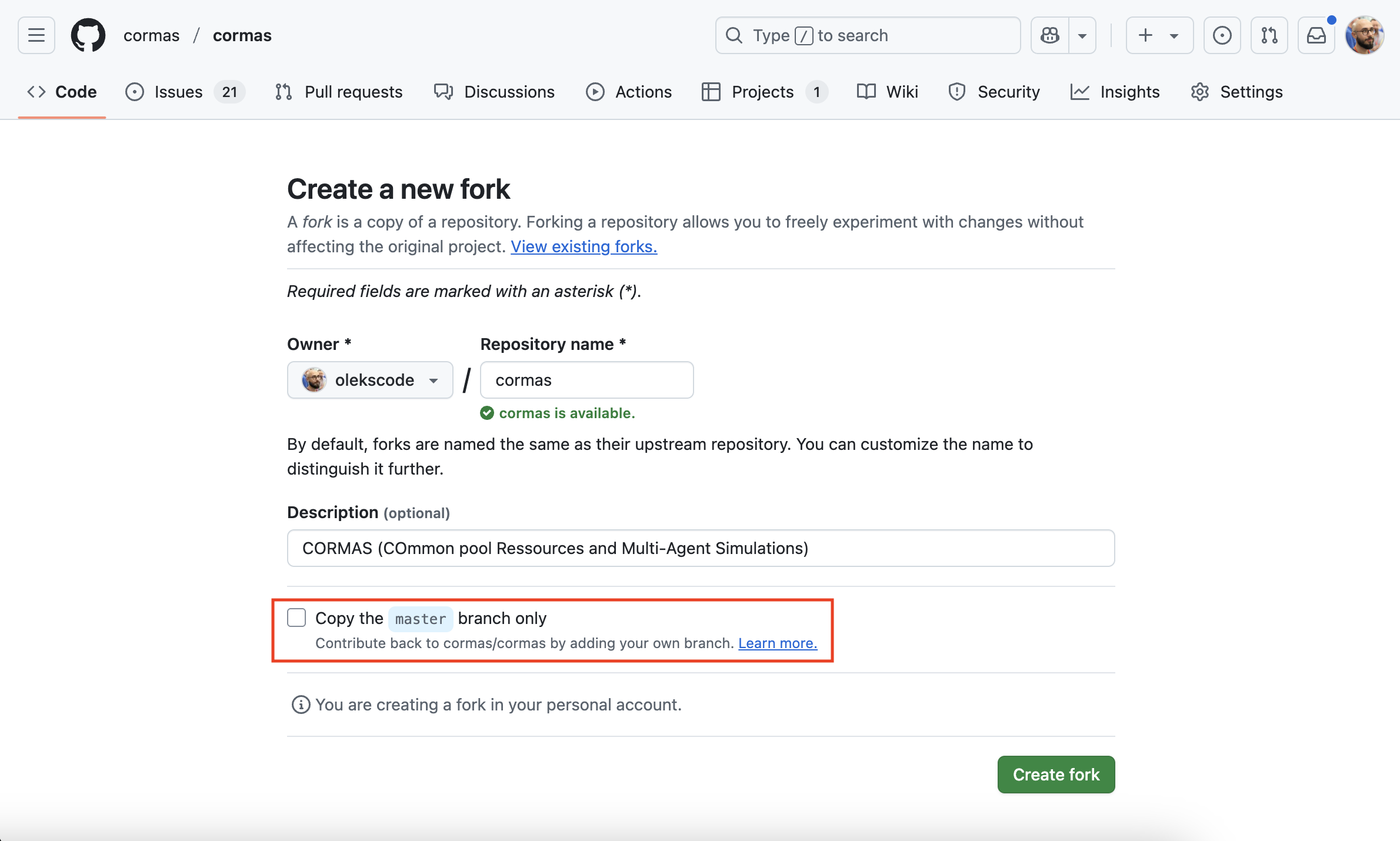Open the Issues inbox circle icon
This screenshot has width=1400, height=841.
[1222, 35]
